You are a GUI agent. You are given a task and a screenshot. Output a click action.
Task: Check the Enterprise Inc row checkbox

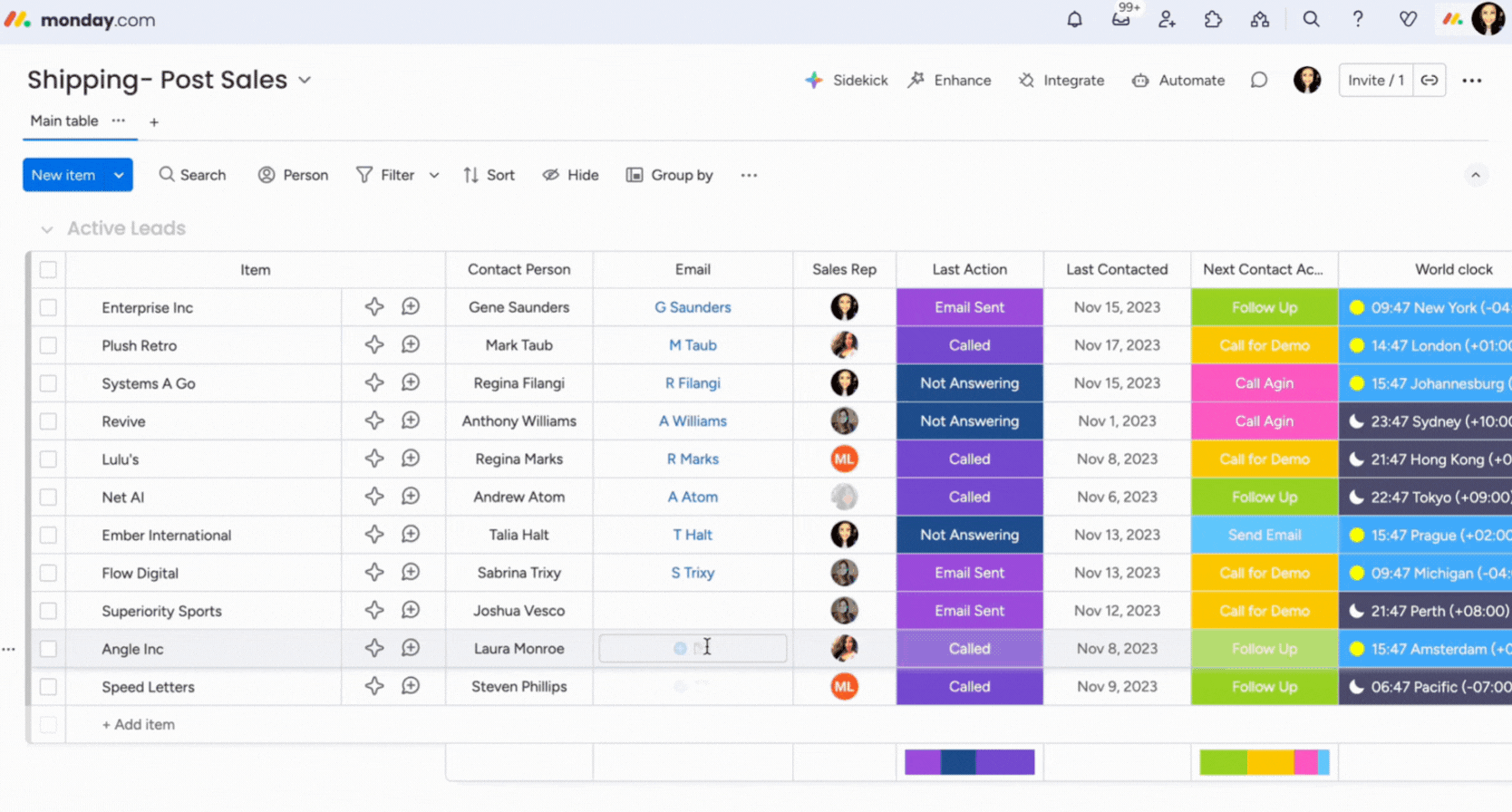pyautogui.click(x=48, y=307)
